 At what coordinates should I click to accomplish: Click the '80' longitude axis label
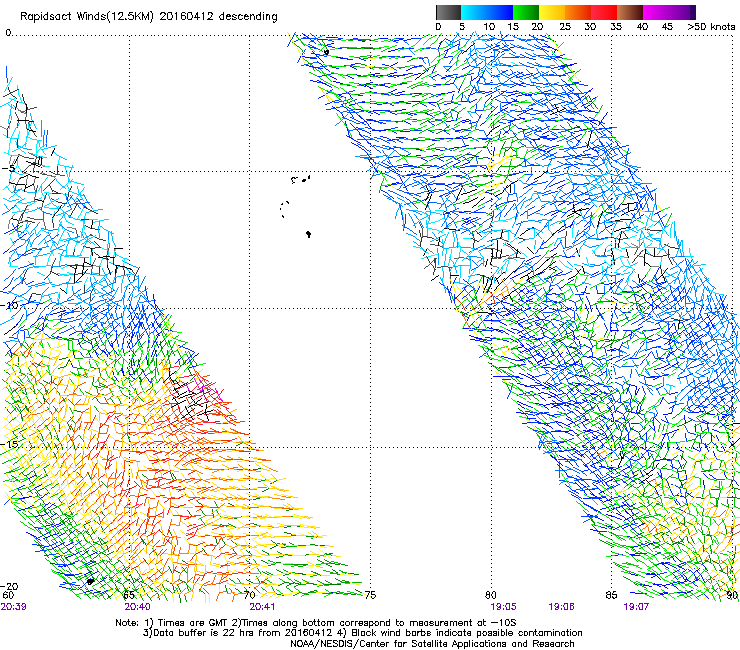[491, 595]
